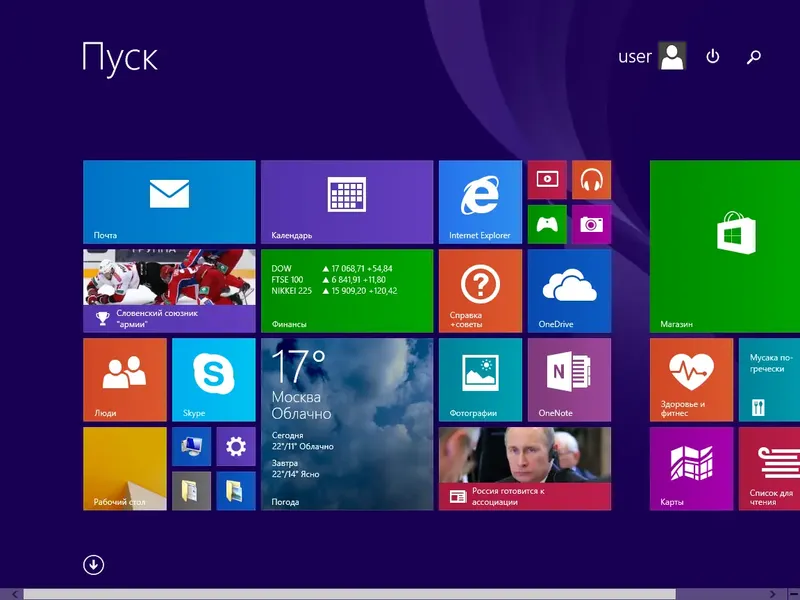
Task: Open the sports news hockey tile
Action: 169,291
